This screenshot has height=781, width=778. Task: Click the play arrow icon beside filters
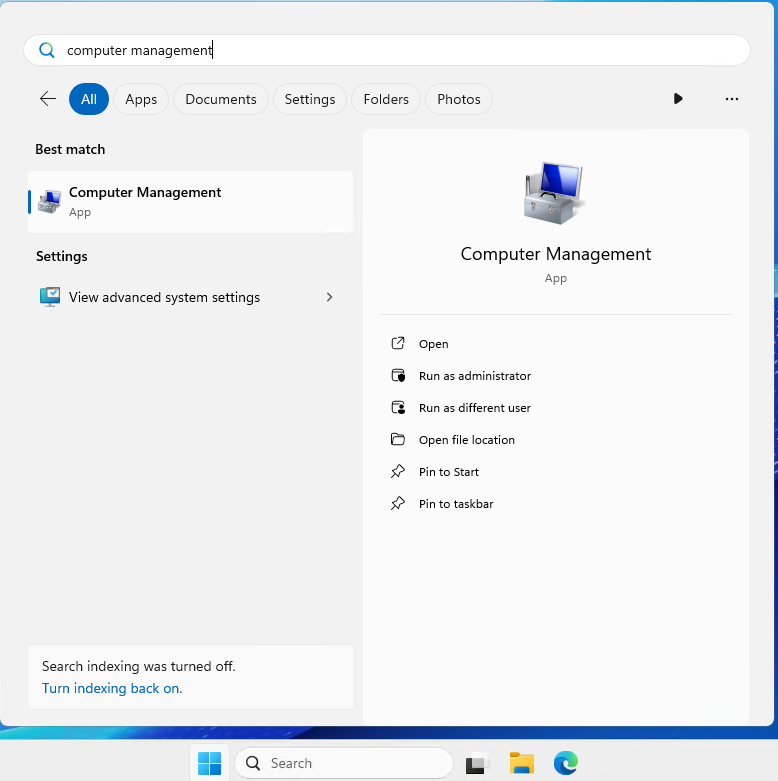[x=678, y=99]
